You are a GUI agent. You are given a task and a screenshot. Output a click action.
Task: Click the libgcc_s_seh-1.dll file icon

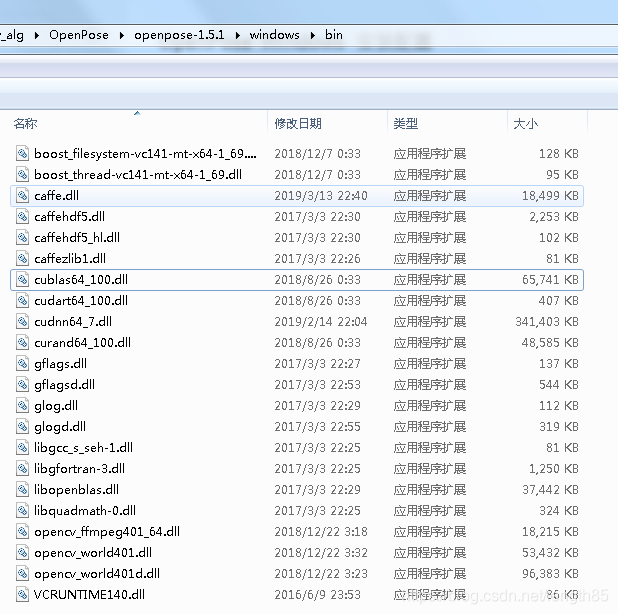[22, 447]
